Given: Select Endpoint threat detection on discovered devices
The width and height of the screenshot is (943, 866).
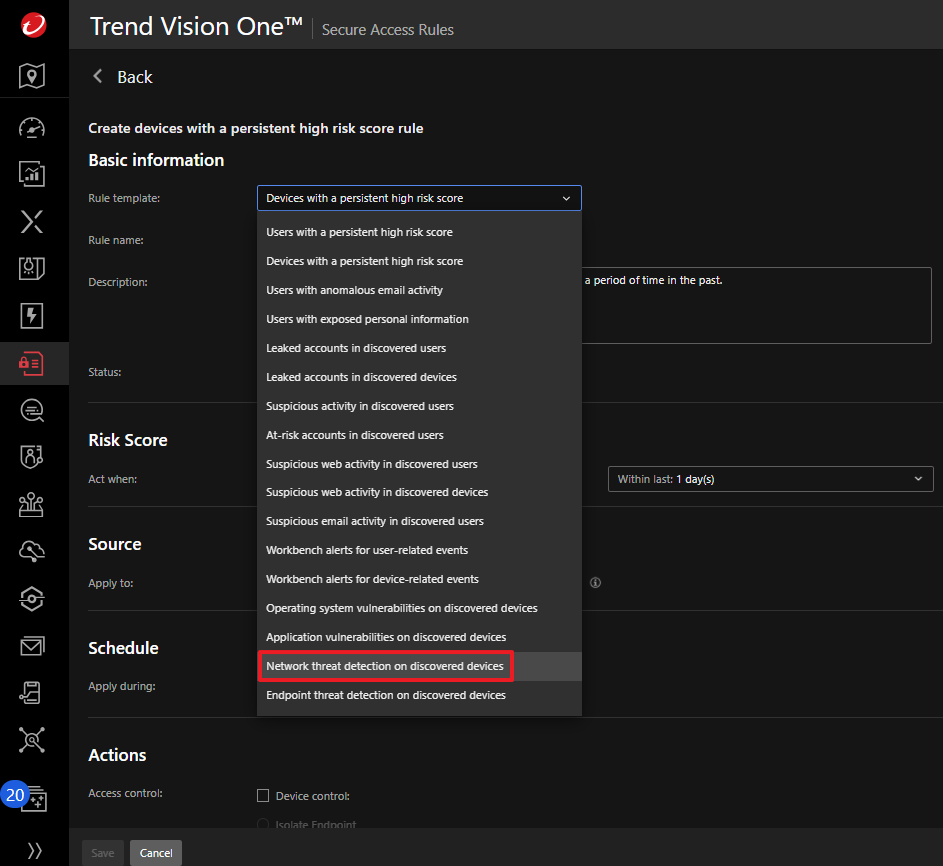Looking at the screenshot, I should coord(385,695).
